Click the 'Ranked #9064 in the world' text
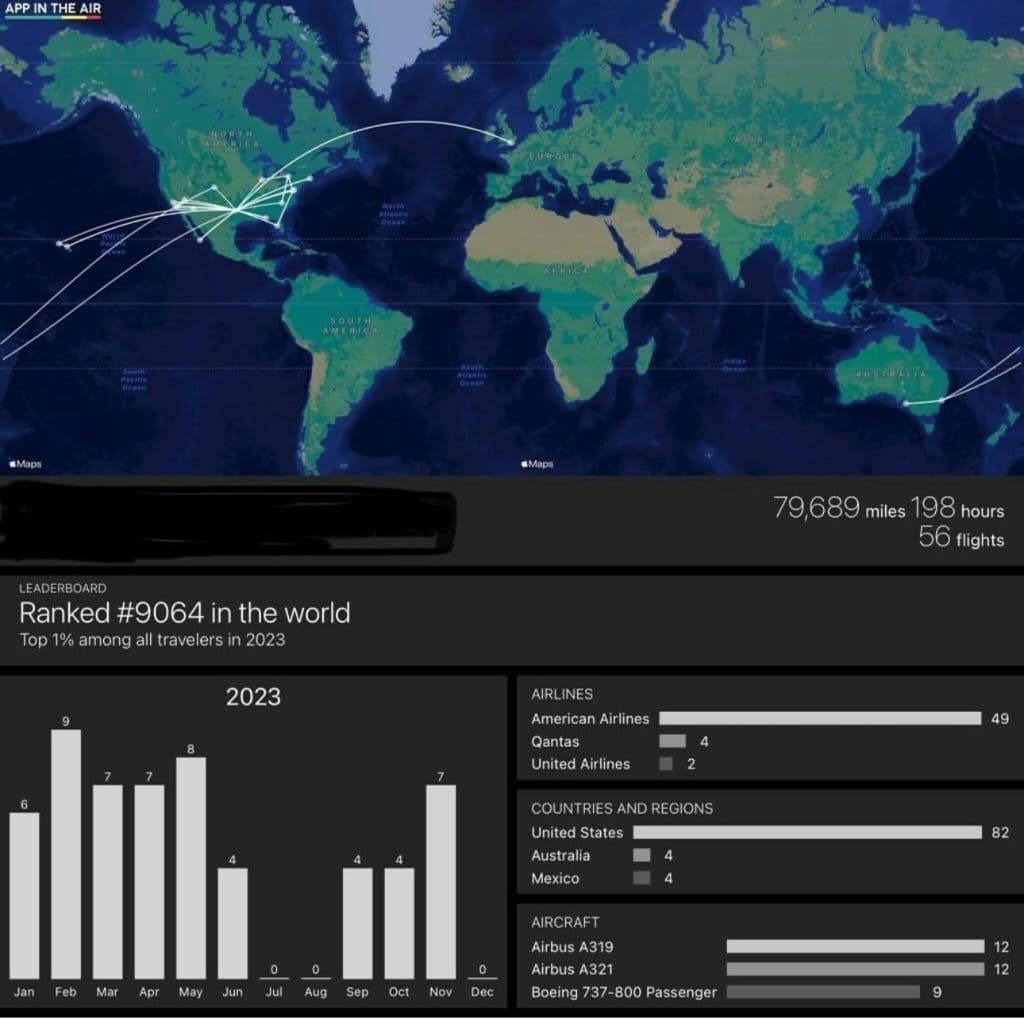 pyautogui.click(x=185, y=613)
